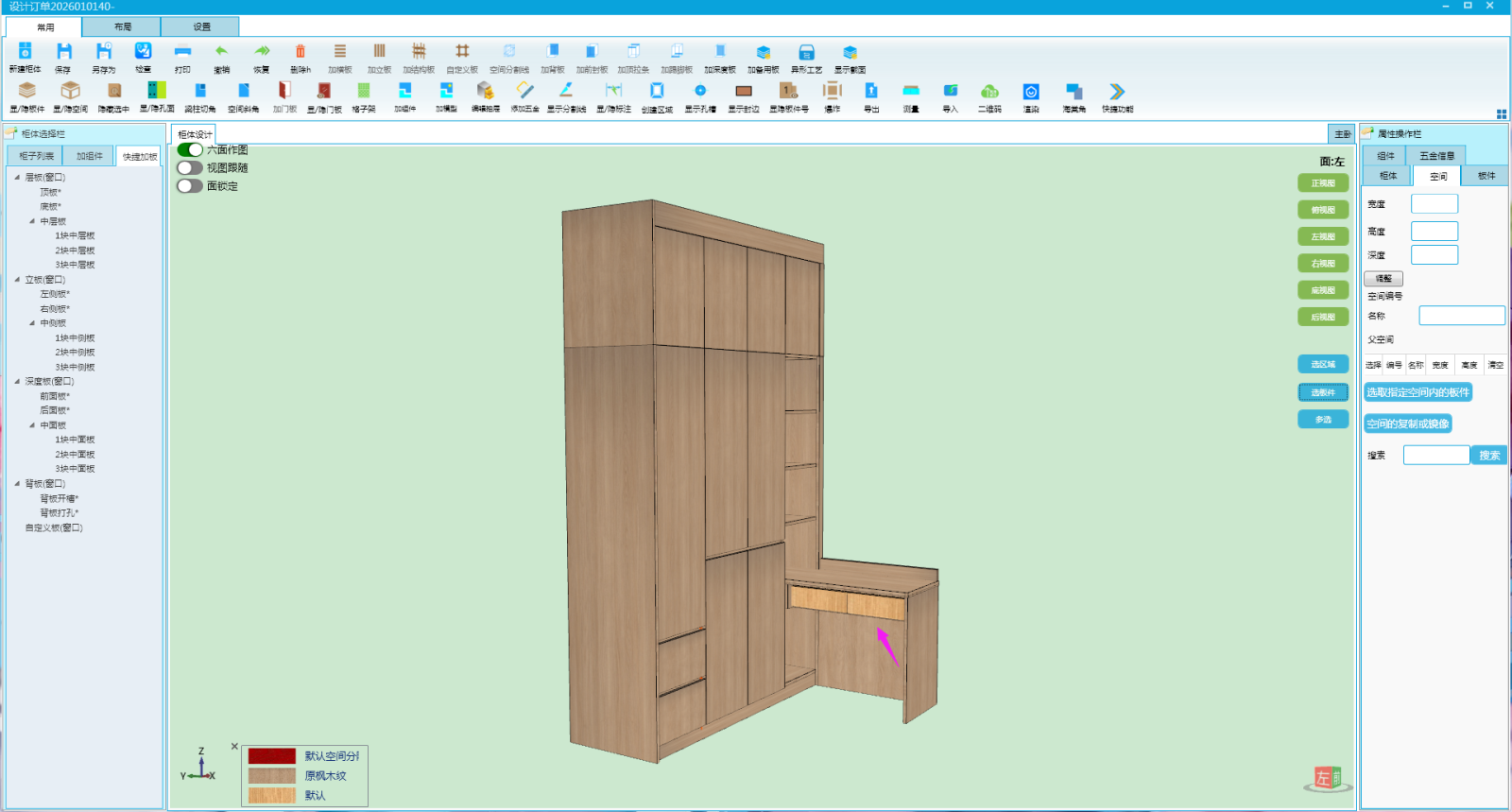This screenshot has width=1512, height=812.
Task: Switch to the 柜子列表 tab
Action: point(36,156)
